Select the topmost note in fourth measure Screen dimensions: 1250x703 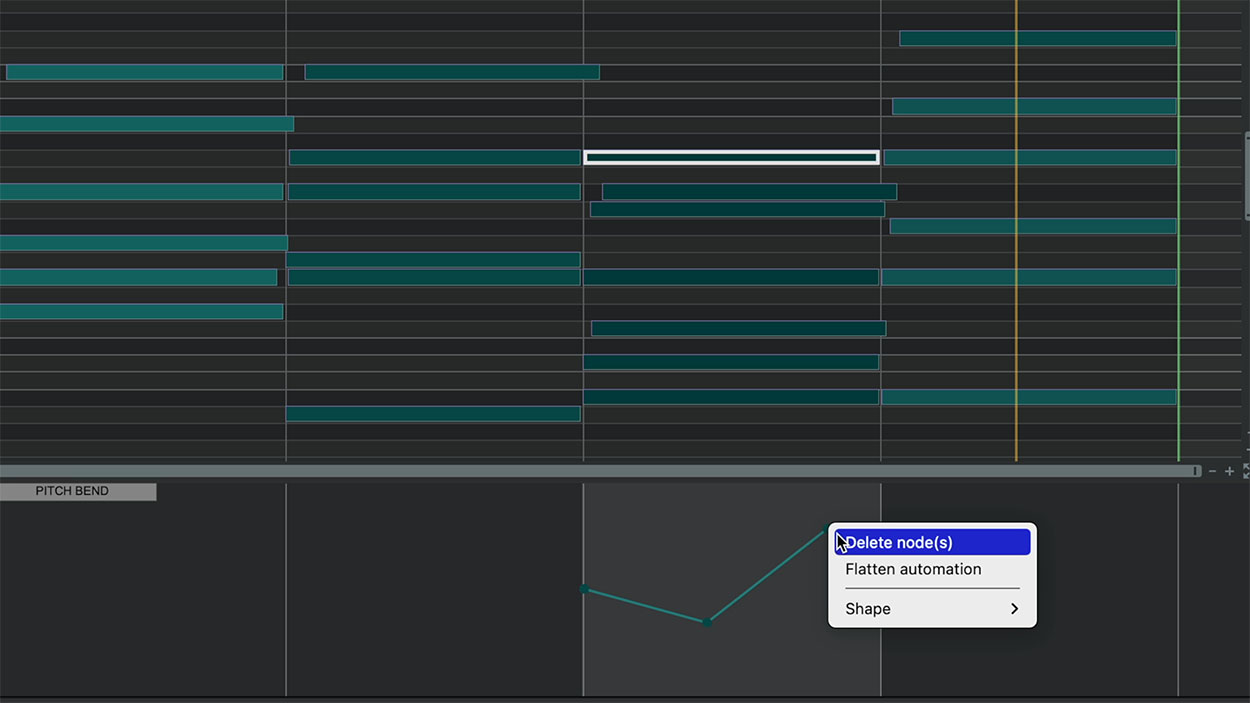pyautogui.click(x=1037, y=39)
